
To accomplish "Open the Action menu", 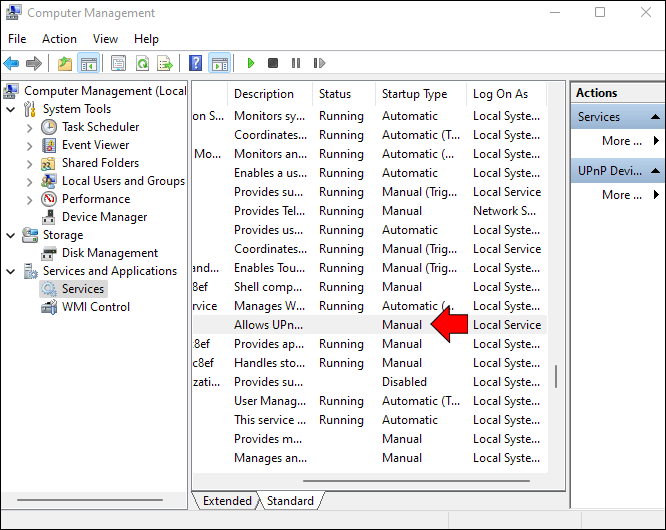I will [59, 39].
